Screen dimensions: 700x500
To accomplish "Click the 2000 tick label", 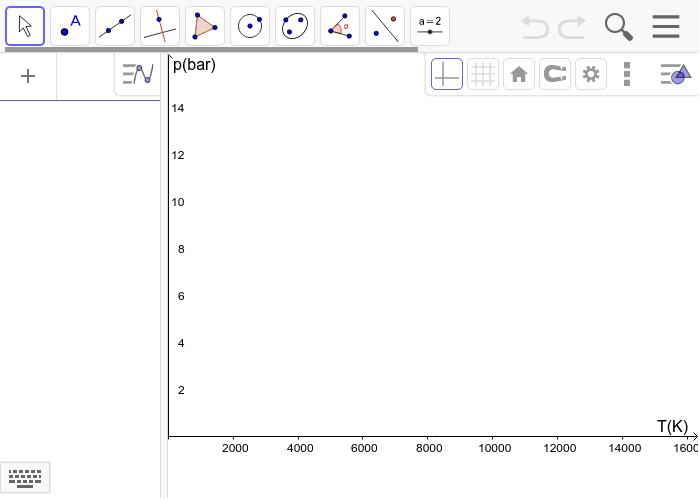I will (x=235, y=448).
